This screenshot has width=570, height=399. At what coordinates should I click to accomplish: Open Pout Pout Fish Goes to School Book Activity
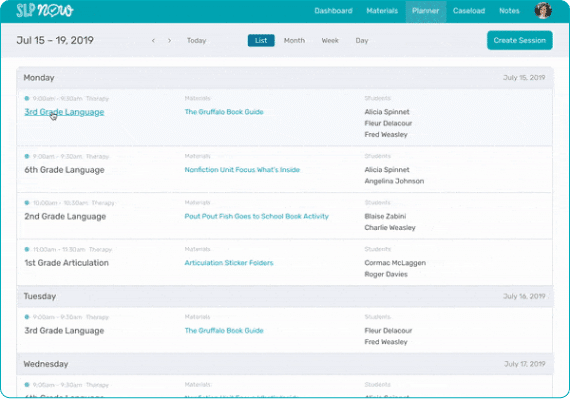tap(256, 216)
